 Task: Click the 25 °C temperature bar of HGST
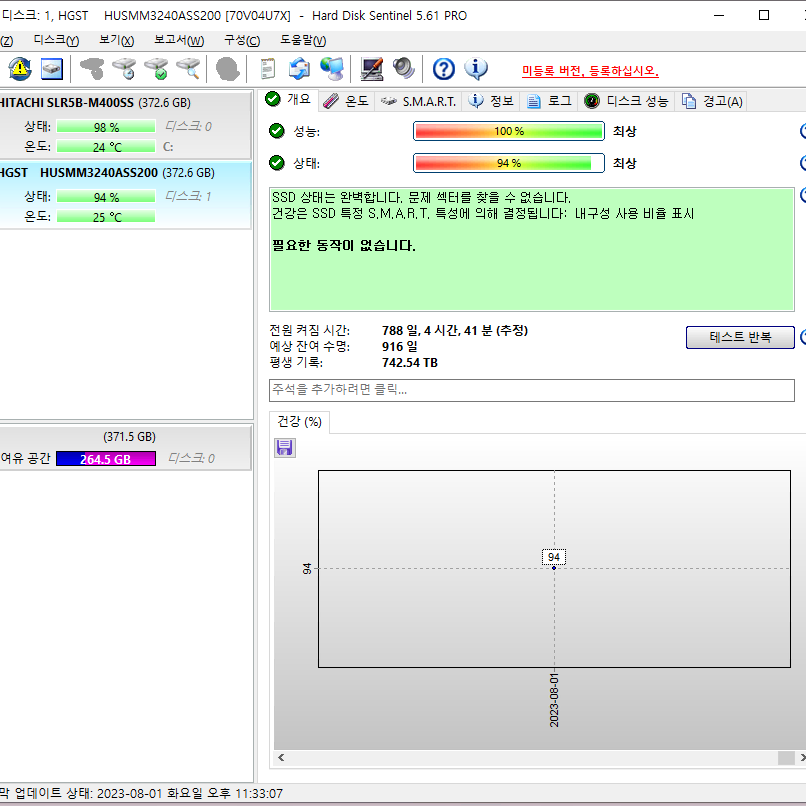106,217
